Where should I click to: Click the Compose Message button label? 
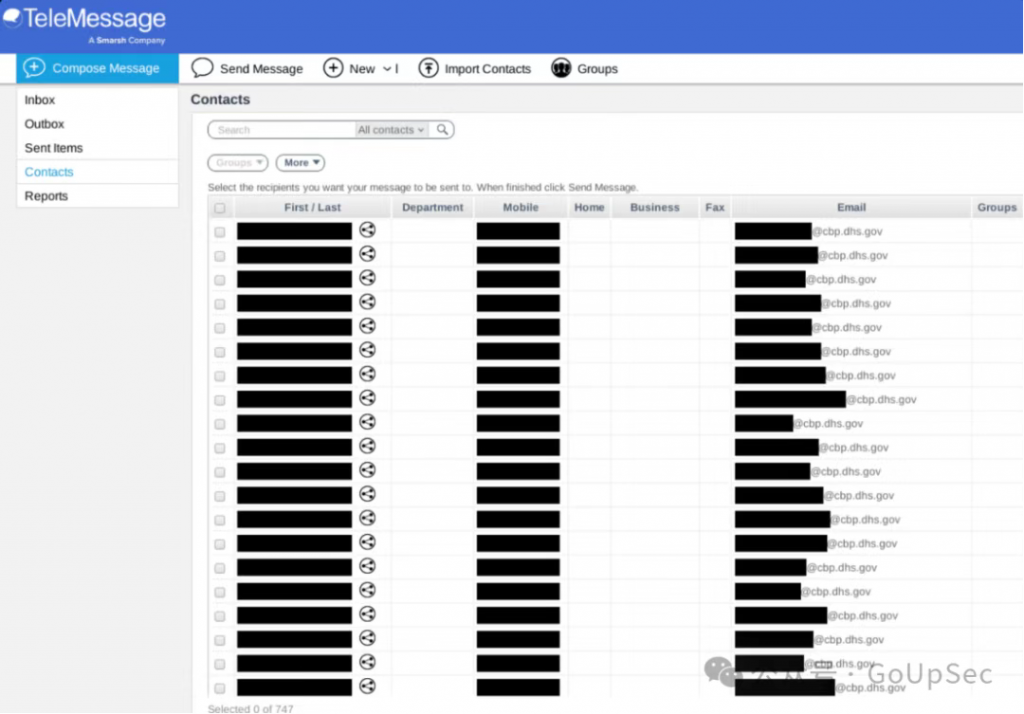[x=106, y=68]
